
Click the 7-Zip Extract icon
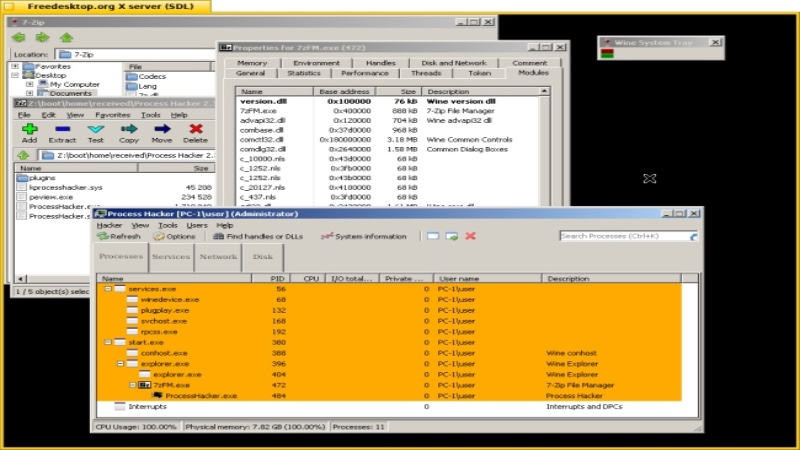coord(62,129)
